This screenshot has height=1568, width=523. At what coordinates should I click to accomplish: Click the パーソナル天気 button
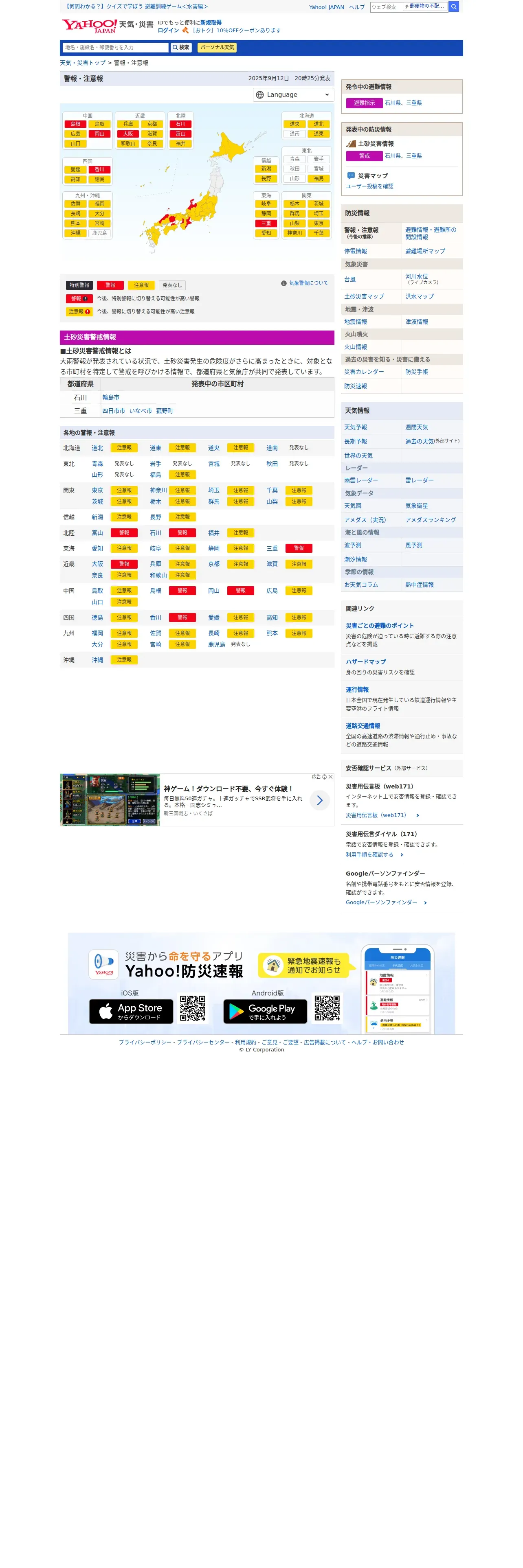217,48
